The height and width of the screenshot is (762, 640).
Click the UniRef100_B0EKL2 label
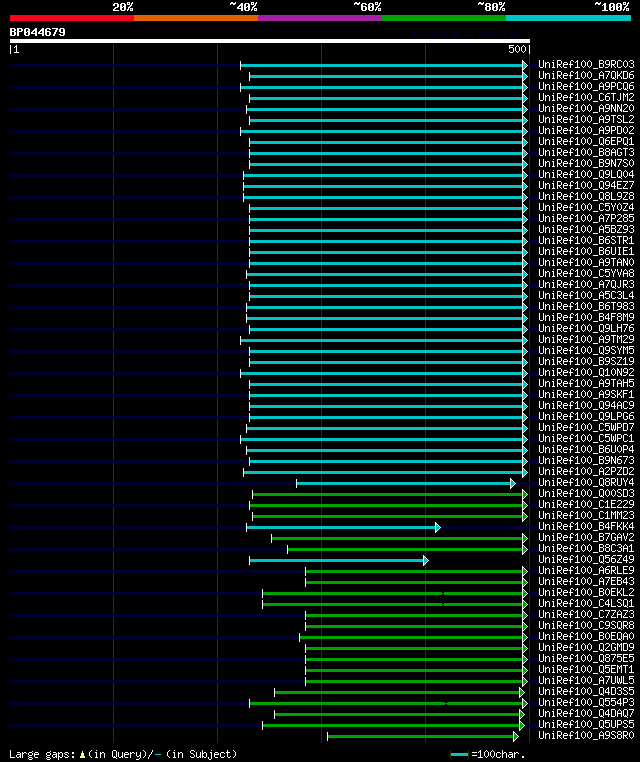(586, 592)
